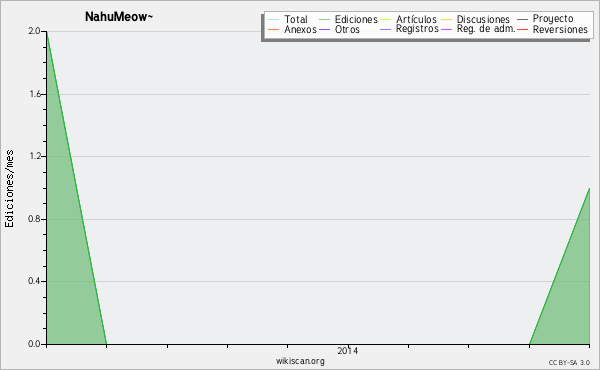
Task: Click the chart title 'NahuMeow~'
Action: point(119,17)
